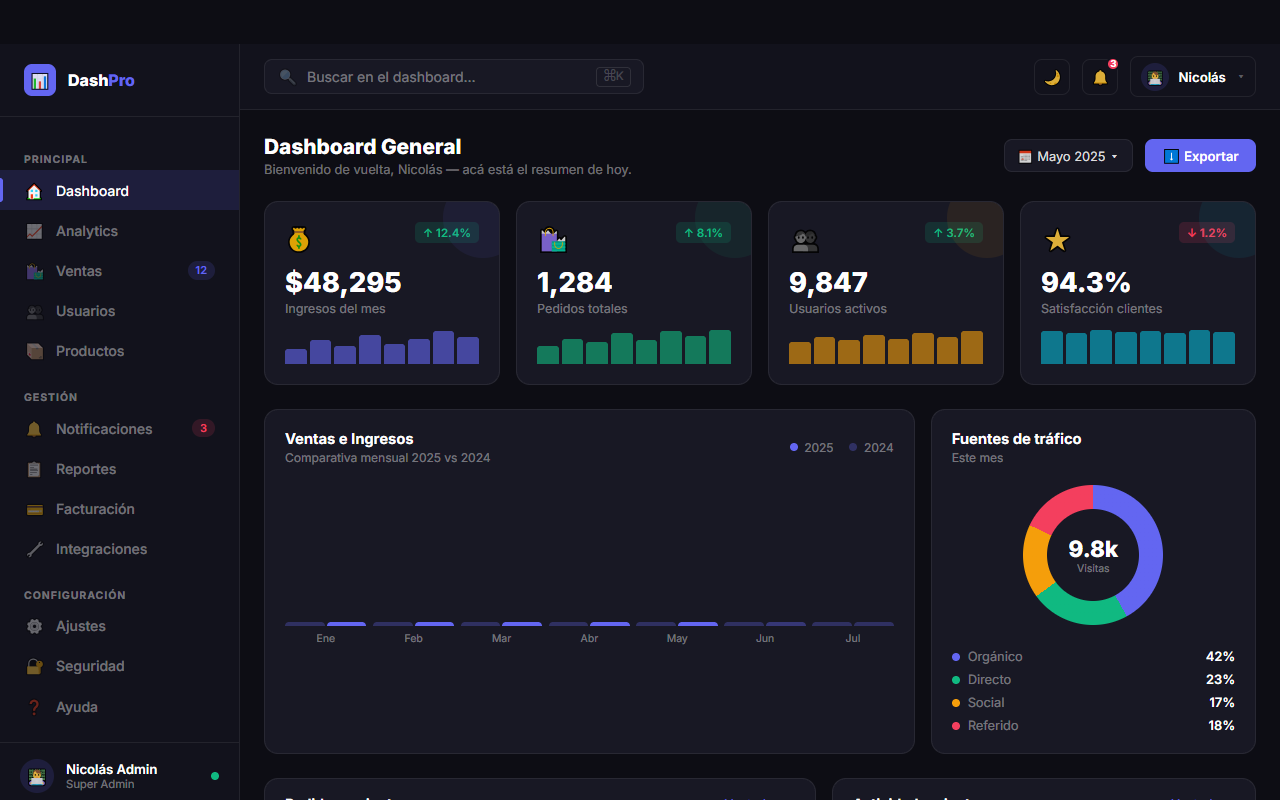The width and height of the screenshot is (1280, 800).
Task: Open Facturación in sidebar
Action: tap(119, 509)
